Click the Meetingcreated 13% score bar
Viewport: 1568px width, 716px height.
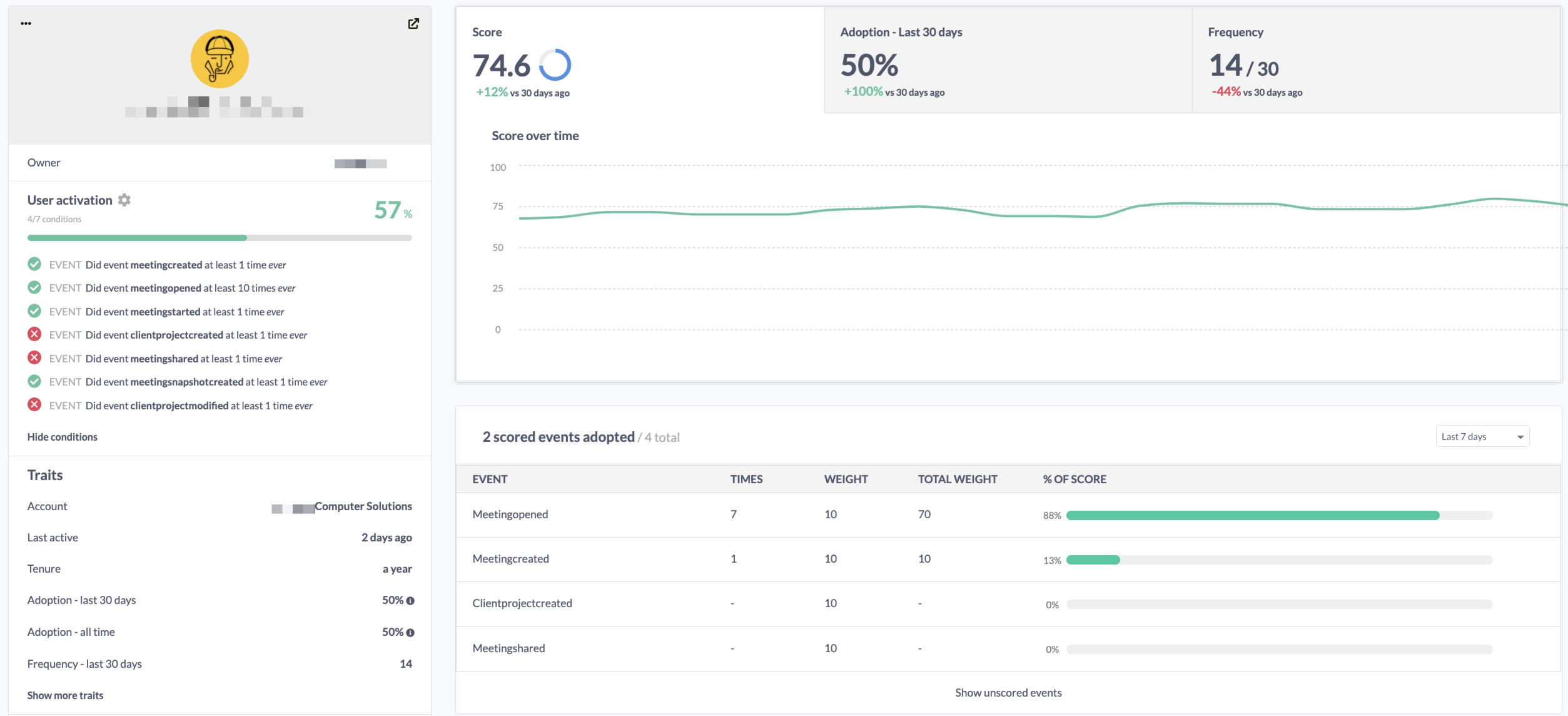point(1279,560)
